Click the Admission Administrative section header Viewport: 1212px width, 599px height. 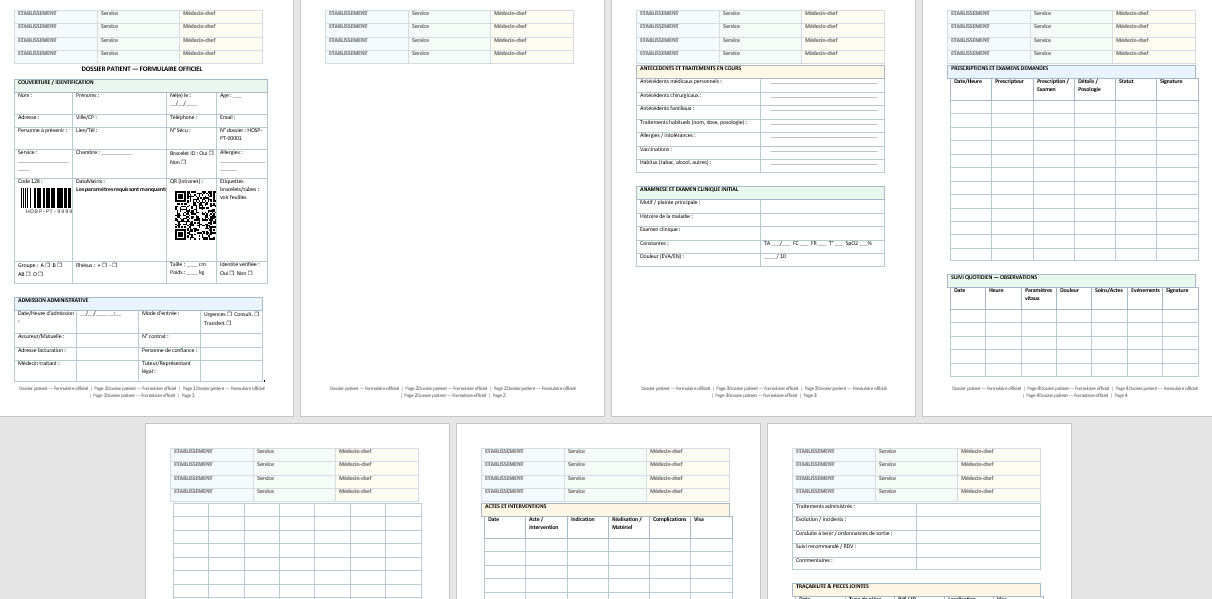(138, 300)
